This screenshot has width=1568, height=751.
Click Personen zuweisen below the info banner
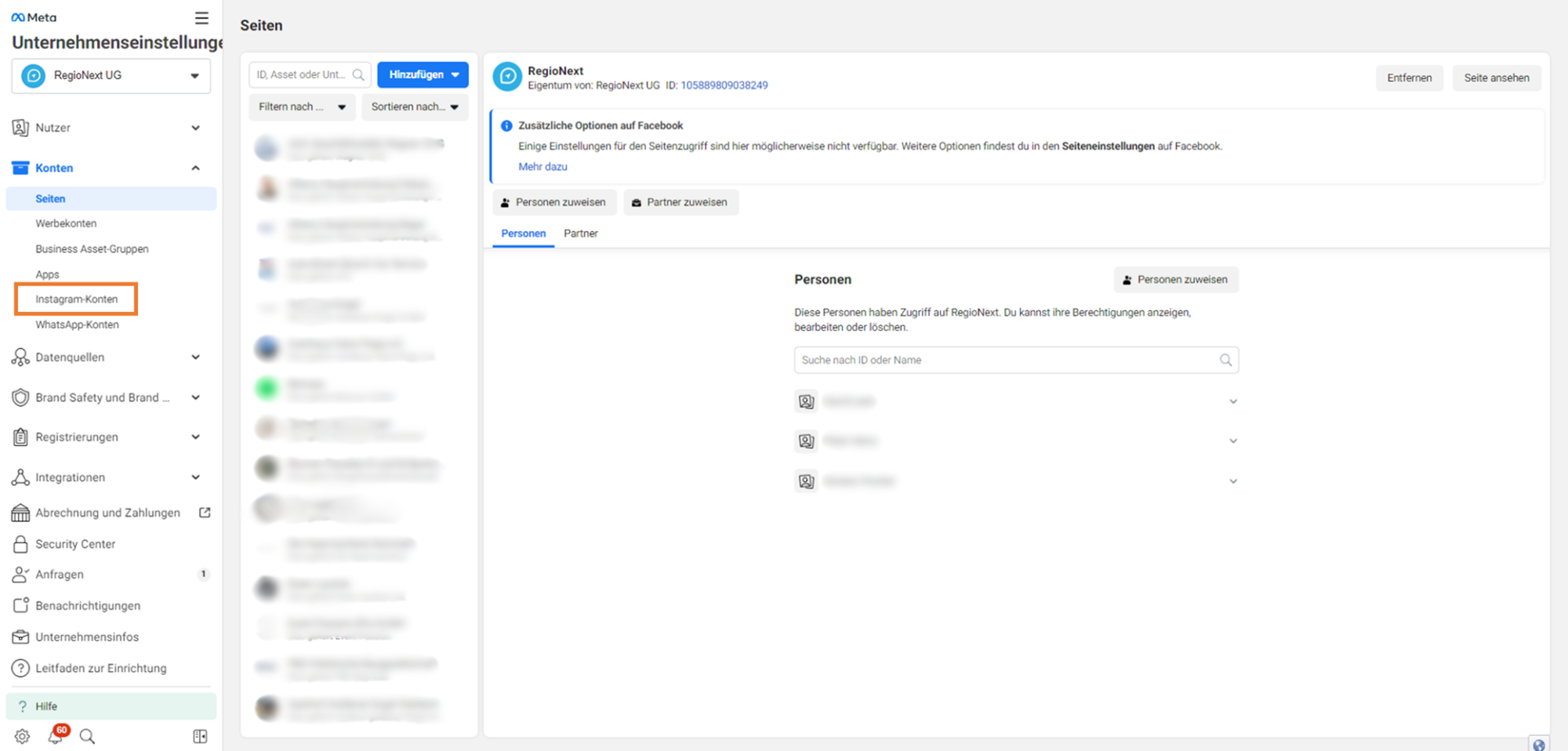(554, 202)
